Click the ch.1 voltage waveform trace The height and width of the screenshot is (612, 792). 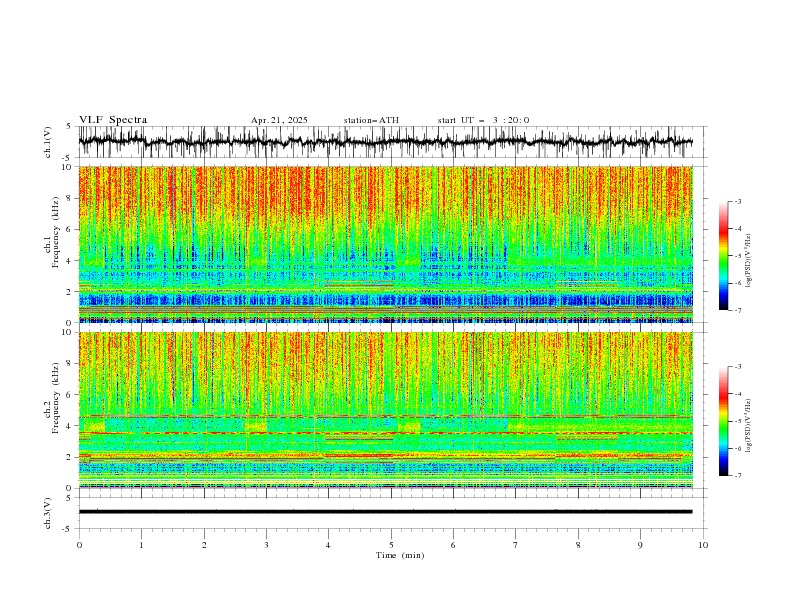click(x=385, y=142)
